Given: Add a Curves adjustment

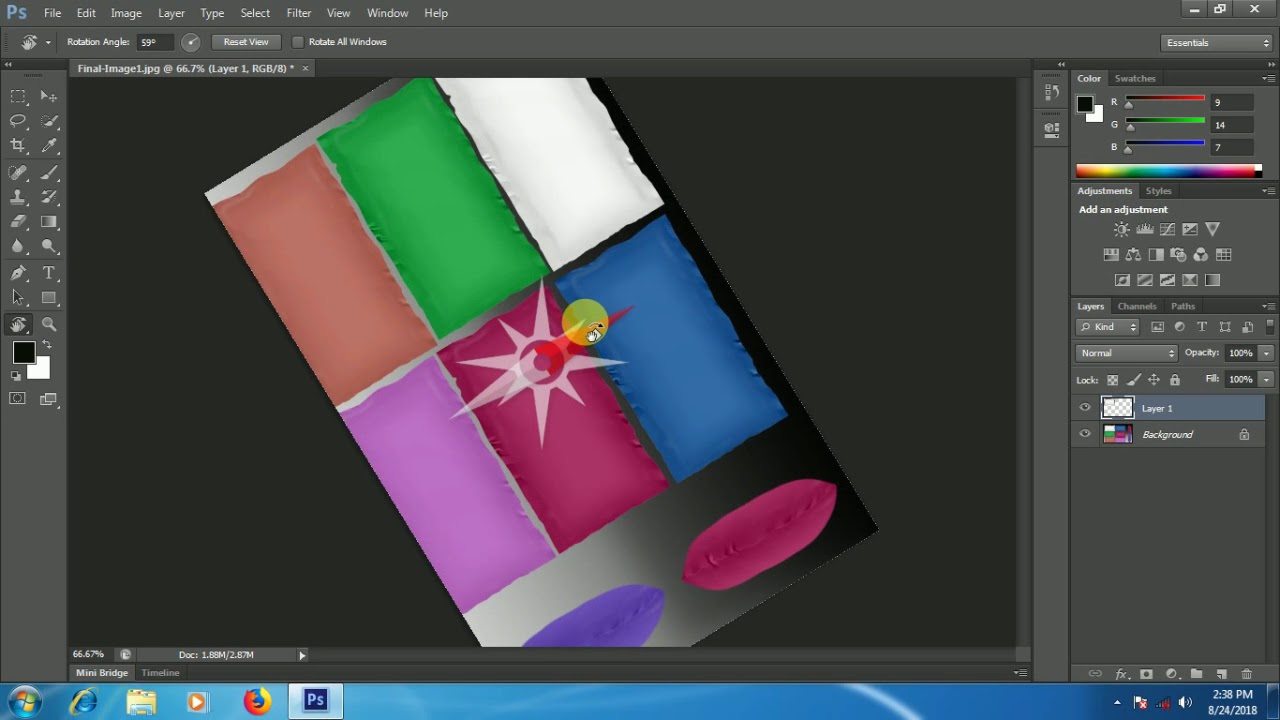Looking at the screenshot, I should tap(1167, 229).
